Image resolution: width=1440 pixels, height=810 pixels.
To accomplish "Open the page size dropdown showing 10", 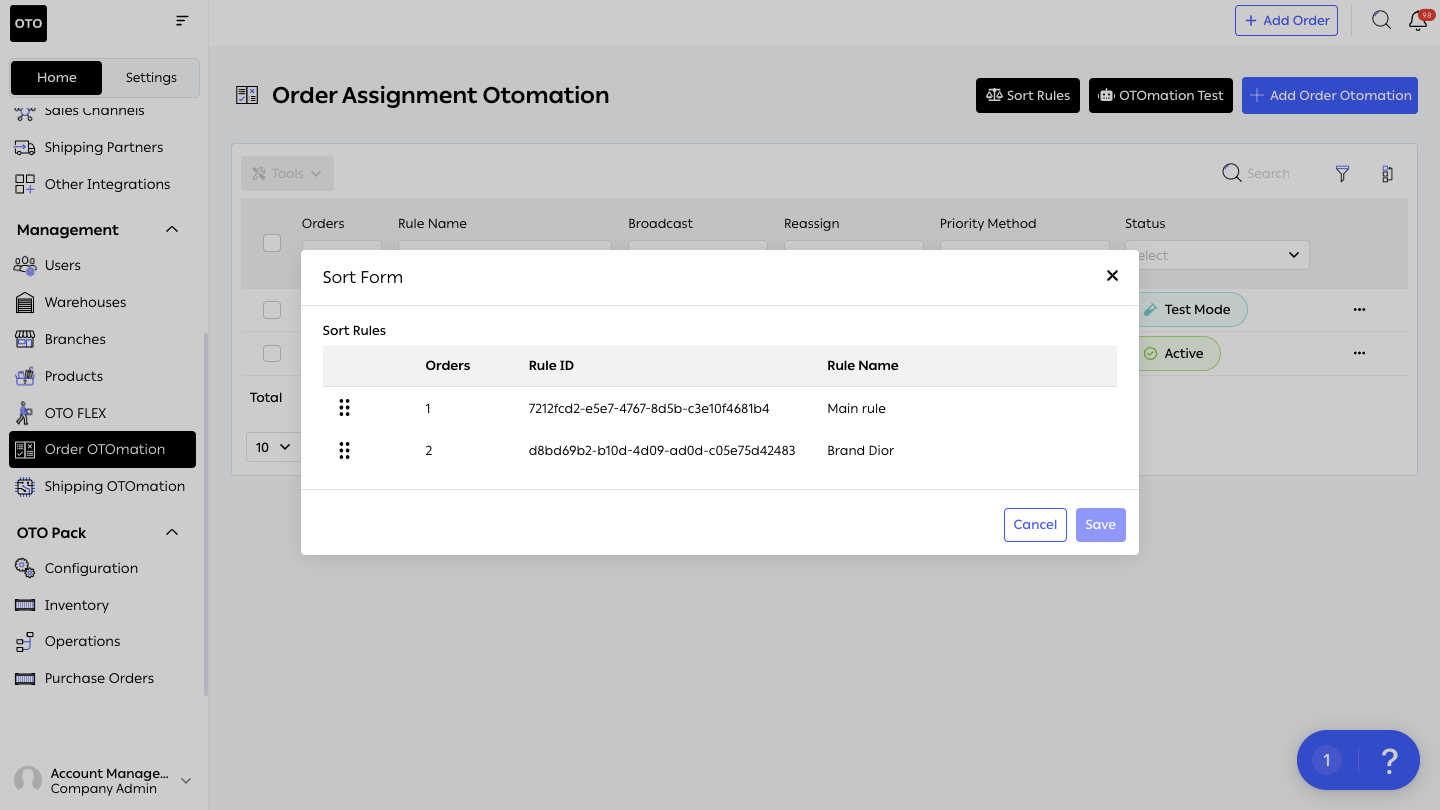I will 272,447.
